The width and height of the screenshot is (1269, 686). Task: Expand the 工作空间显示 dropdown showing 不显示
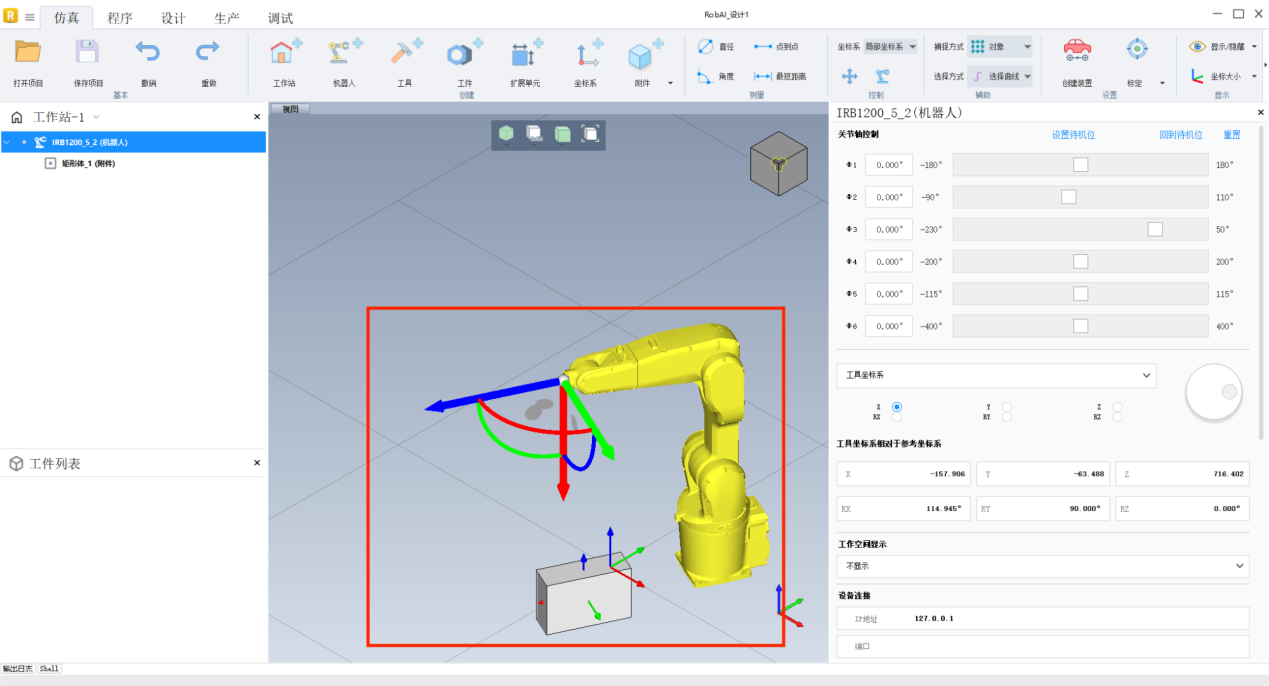1042,566
